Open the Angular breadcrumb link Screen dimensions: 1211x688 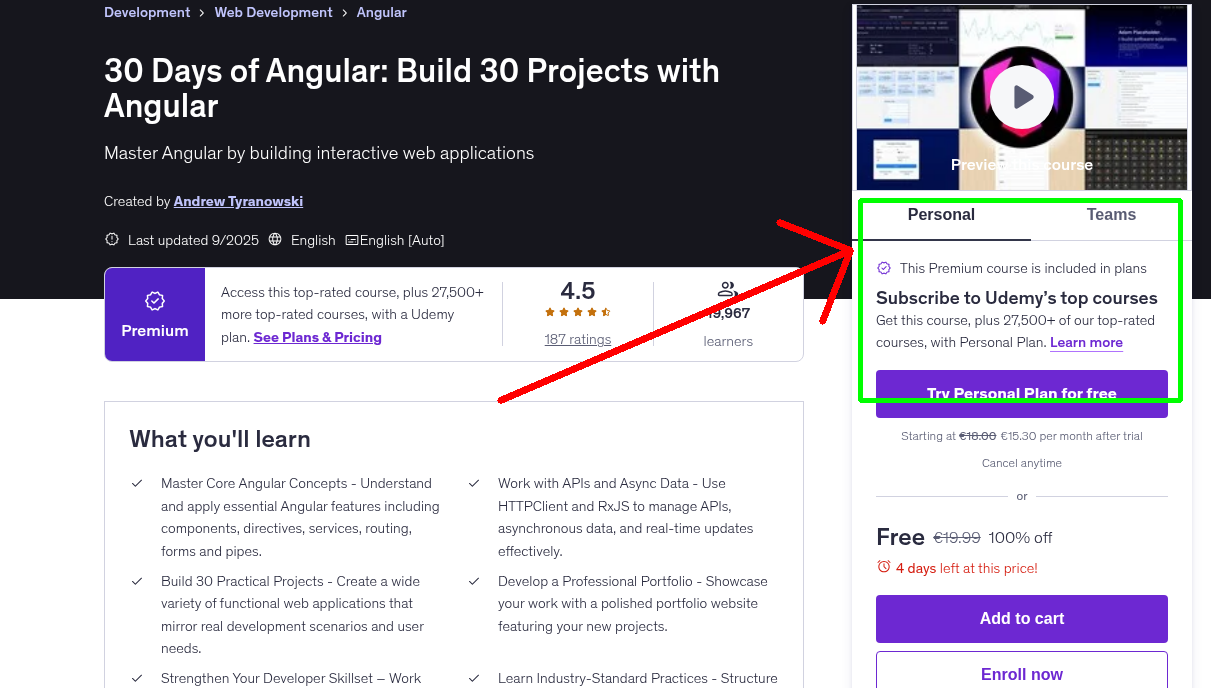pyautogui.click(x=382, y=13)
